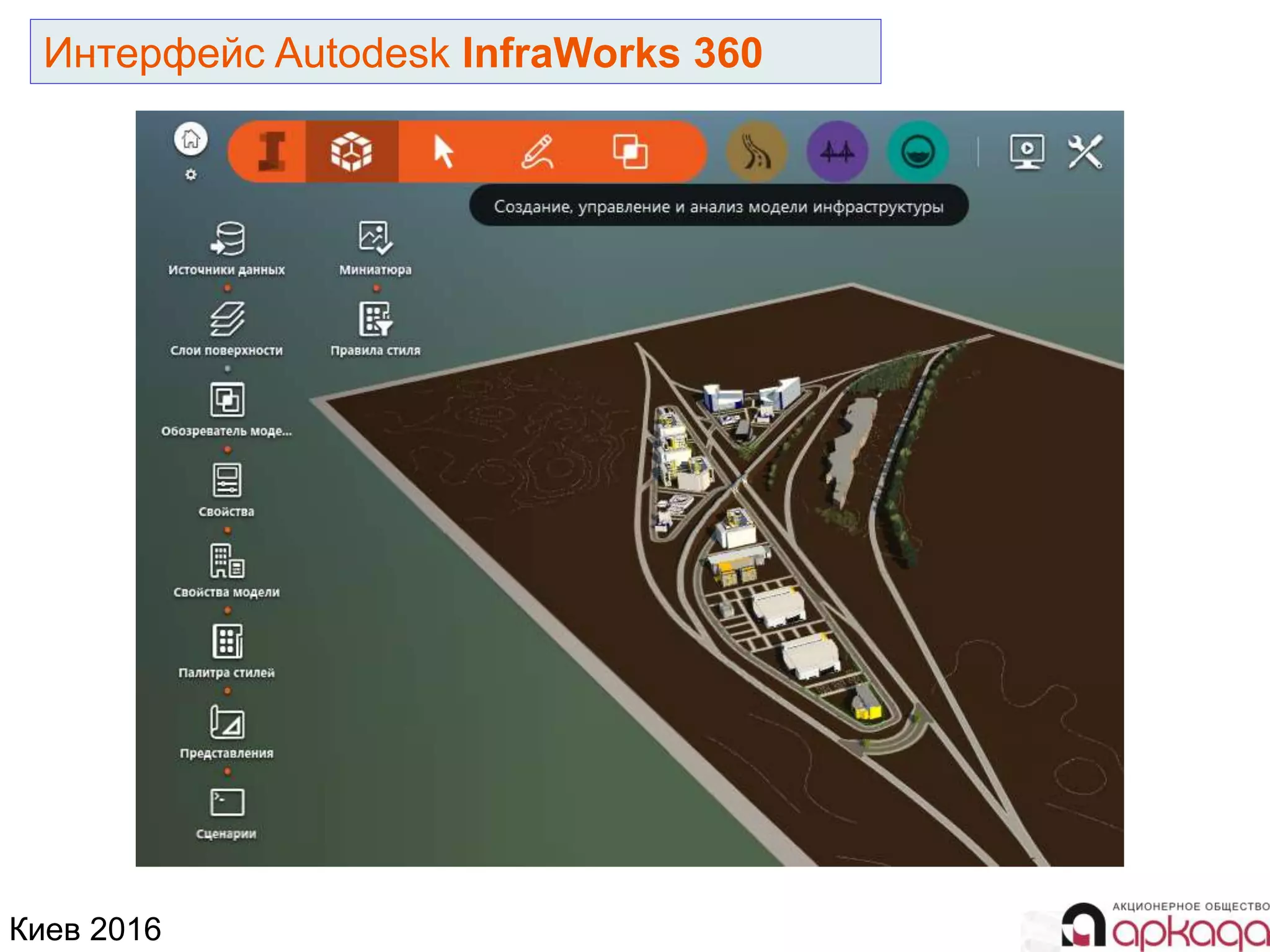
Task: Open the Правила стиля icon
Action: point(375,319)
